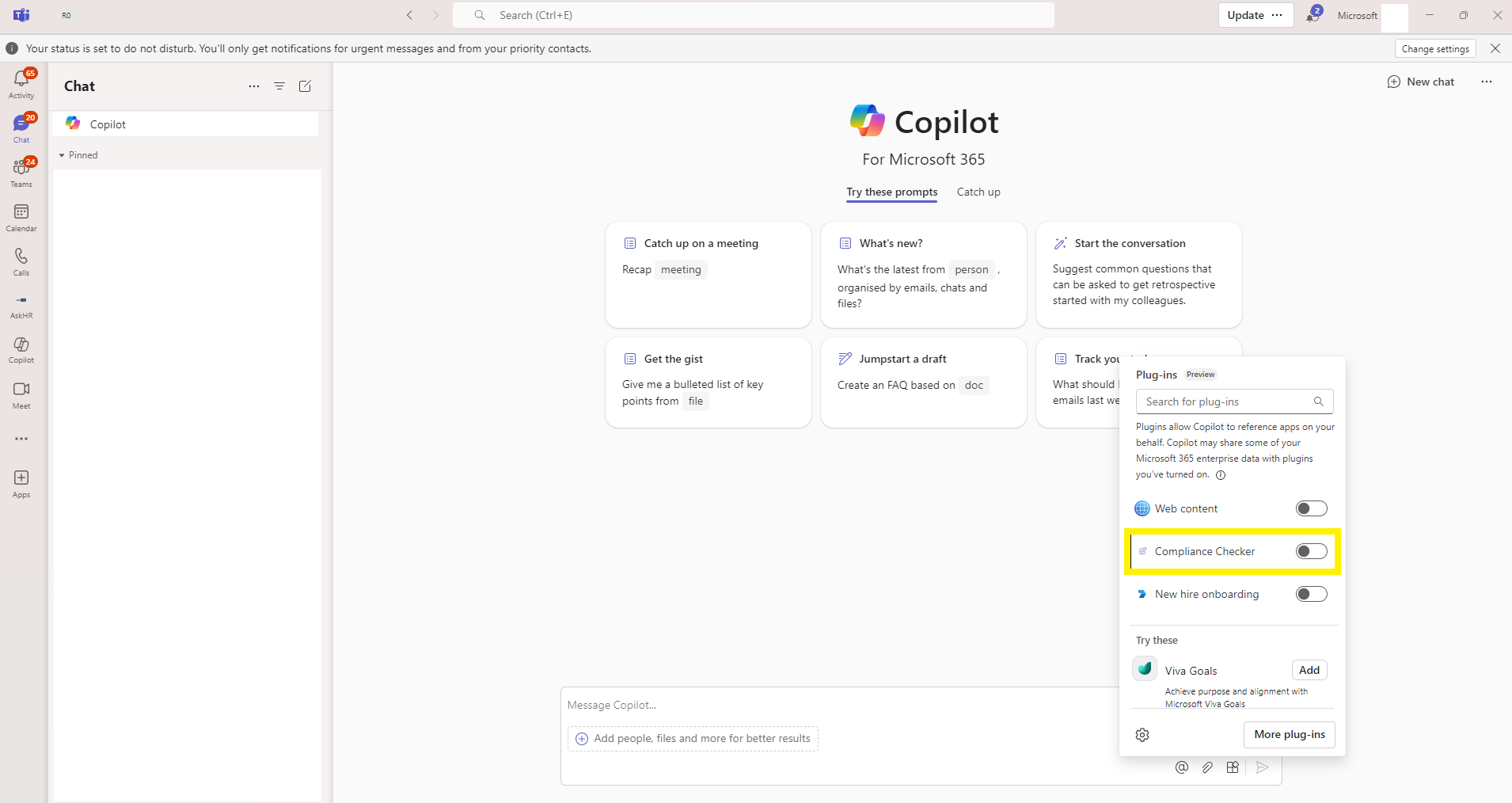
Task: Turn on New hire onboarding plug-in
Action: (x=1311, y=594)
